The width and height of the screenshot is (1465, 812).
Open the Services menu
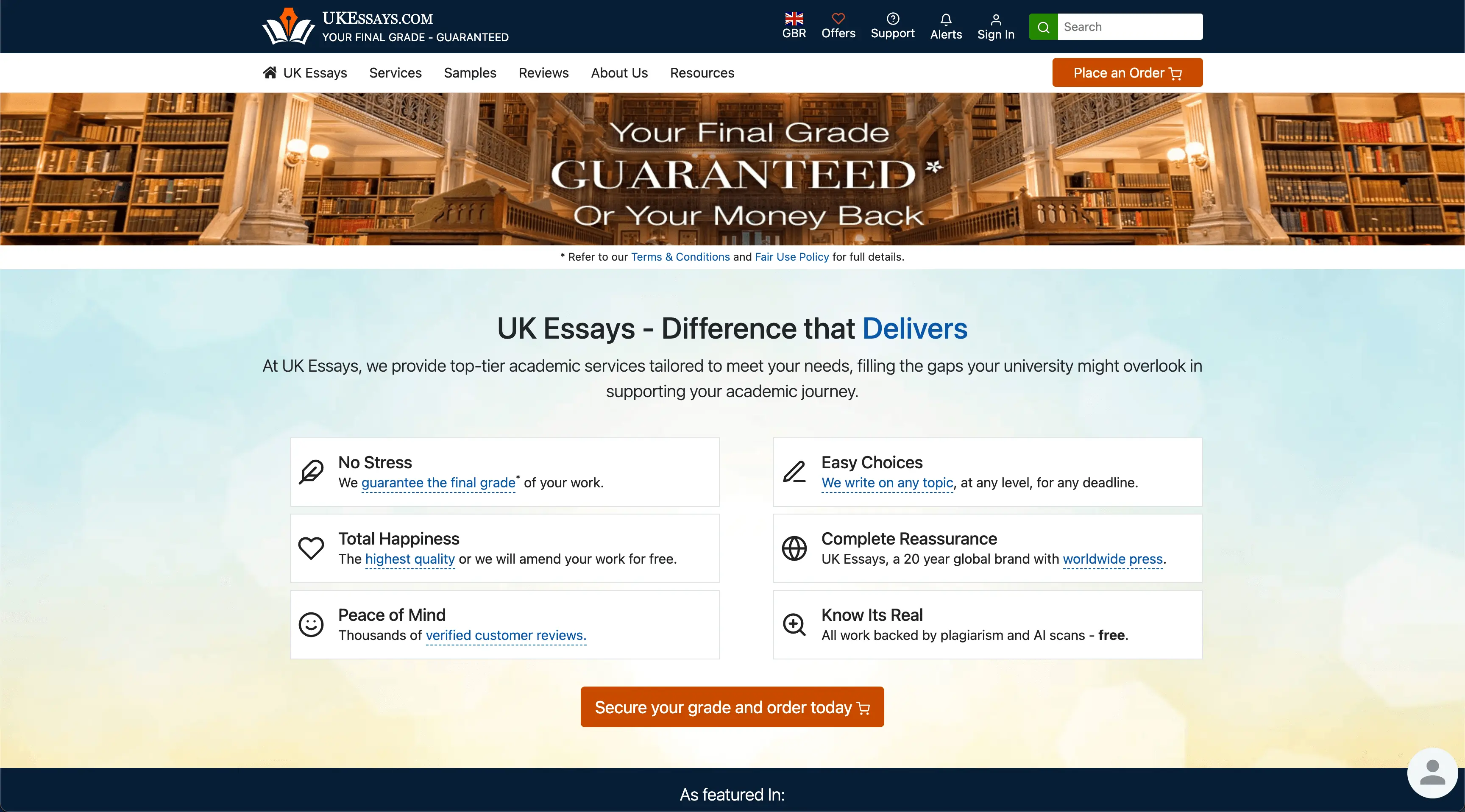tap(395, 73)
